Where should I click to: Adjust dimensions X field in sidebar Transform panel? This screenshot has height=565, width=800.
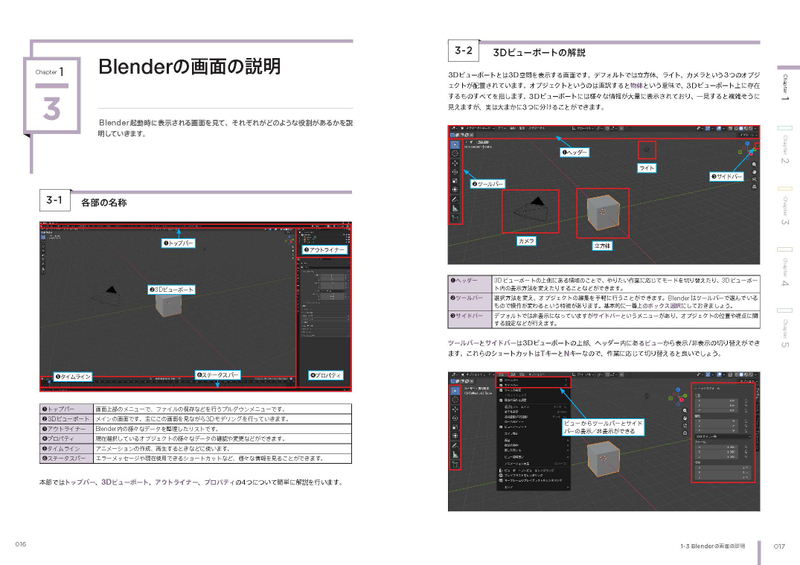[x=723, y=468]
